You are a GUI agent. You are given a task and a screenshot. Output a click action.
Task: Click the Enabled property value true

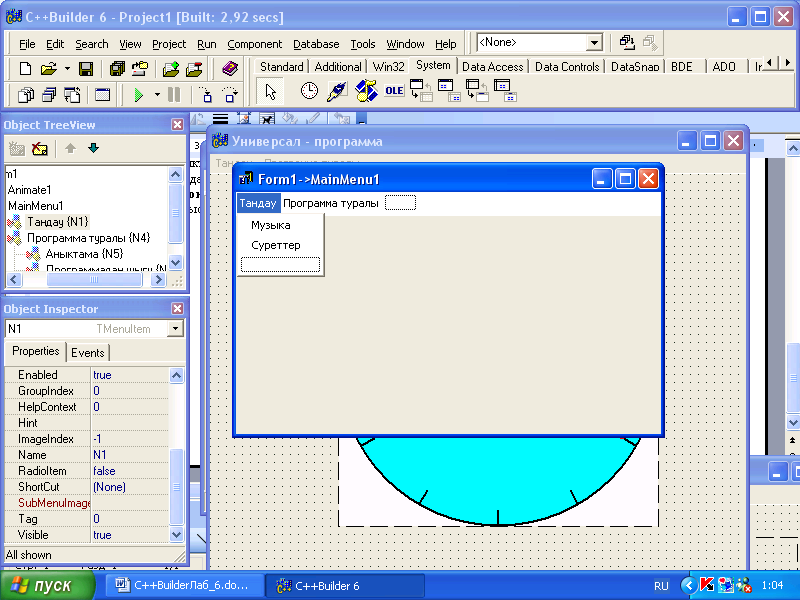pos(102,375)
